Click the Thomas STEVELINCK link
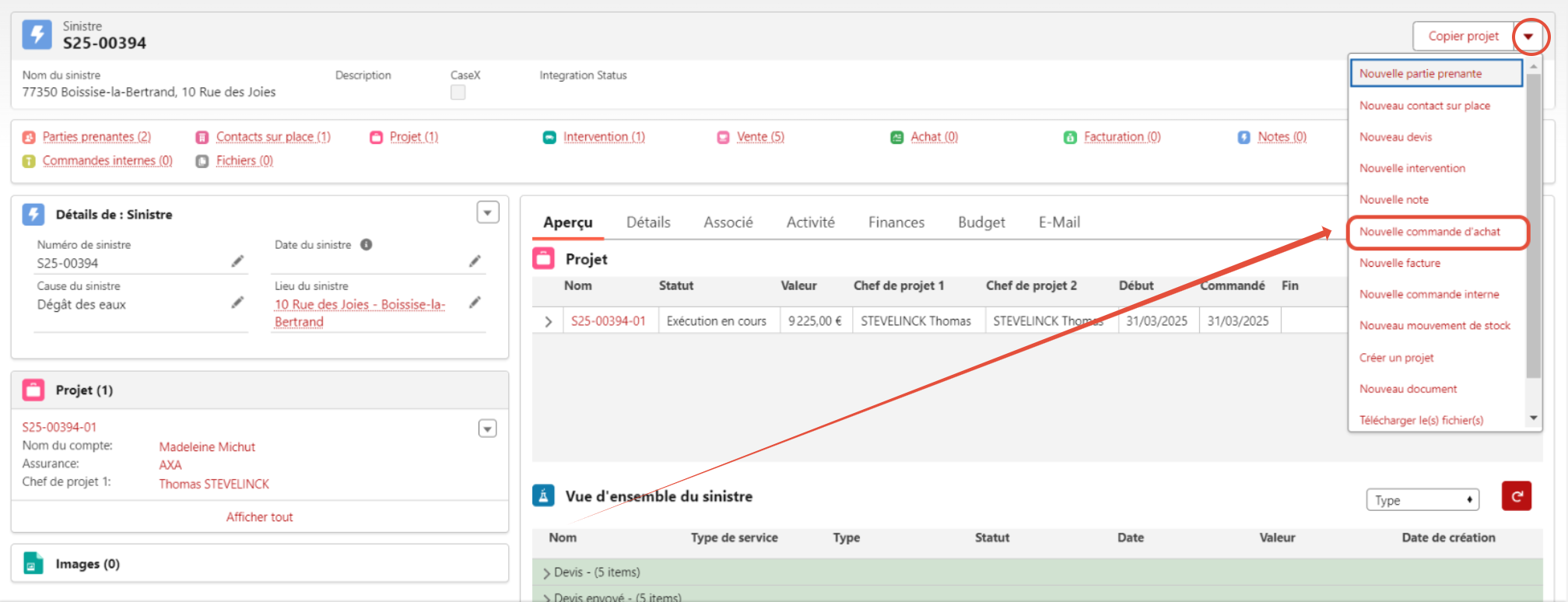The image size is (1568, 602). pos(214,484)
